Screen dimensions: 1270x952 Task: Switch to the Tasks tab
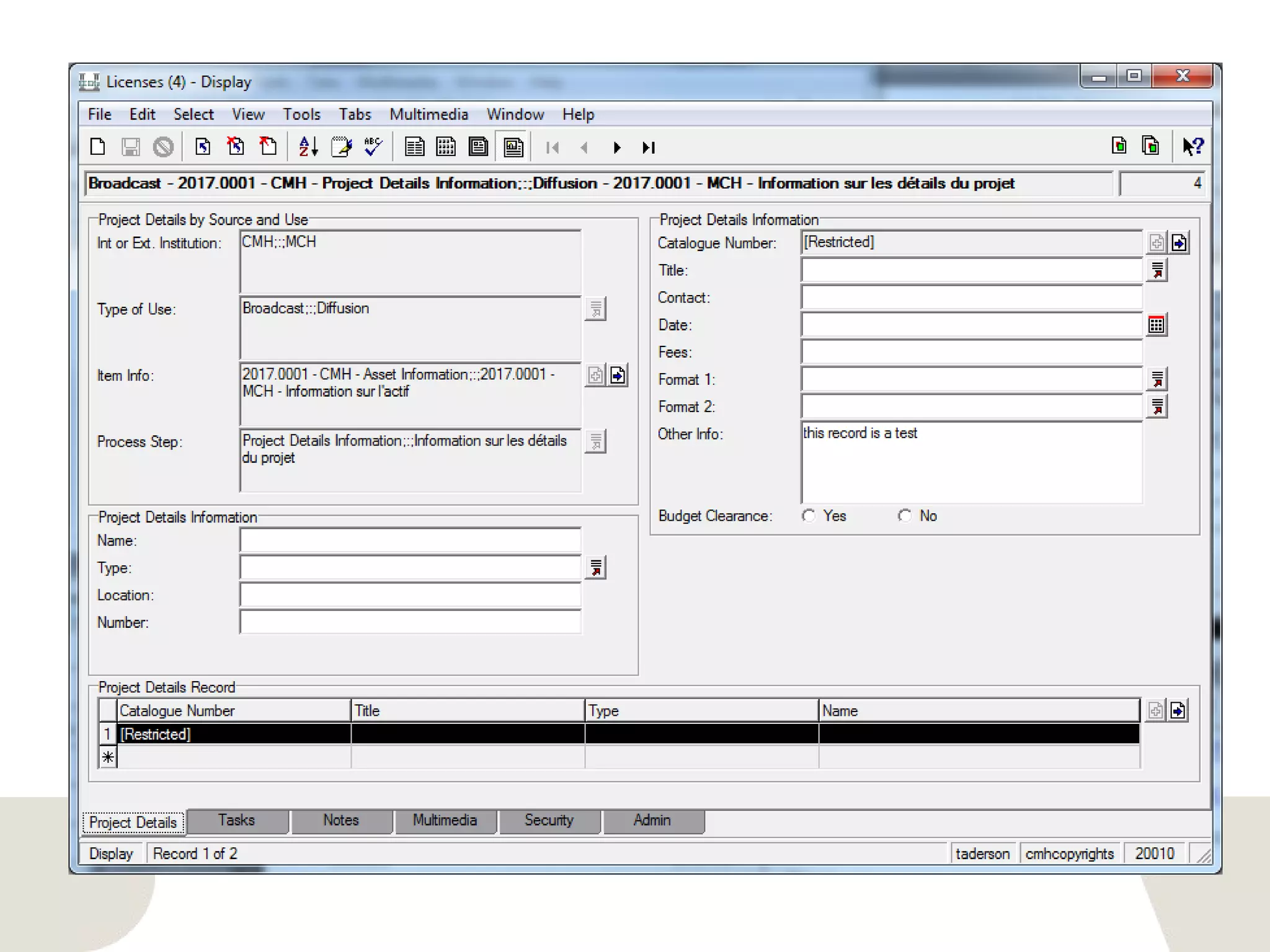(x=236, y=821)
